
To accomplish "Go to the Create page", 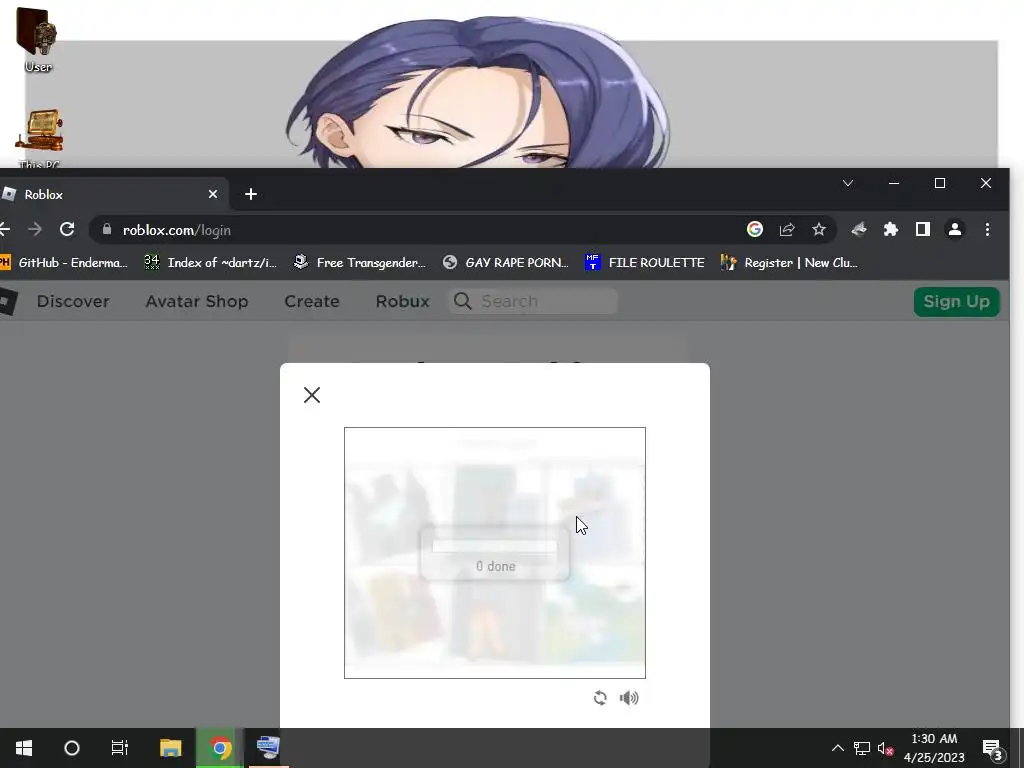I will pyautogui.click(x=312, y=301).
